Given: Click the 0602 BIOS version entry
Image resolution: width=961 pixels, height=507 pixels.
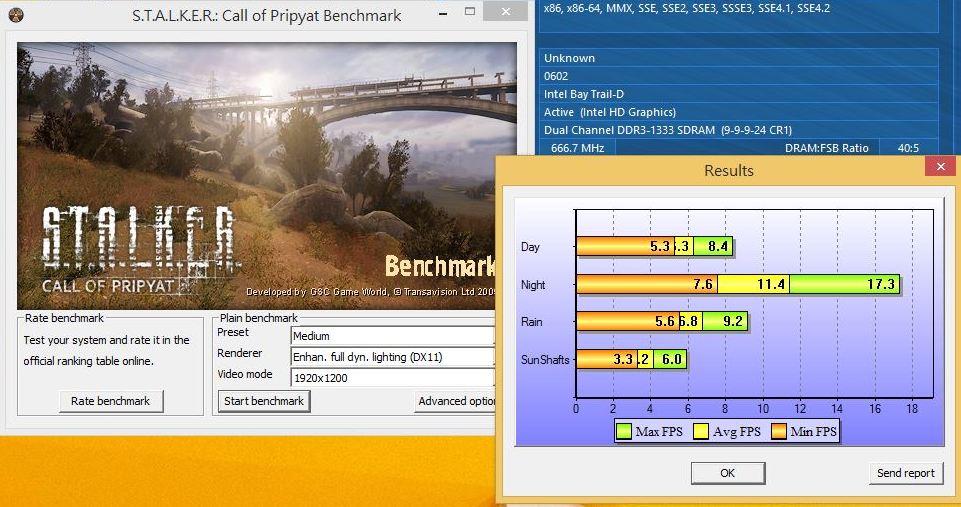Looking at the screenshot, I should pos(556,76).
